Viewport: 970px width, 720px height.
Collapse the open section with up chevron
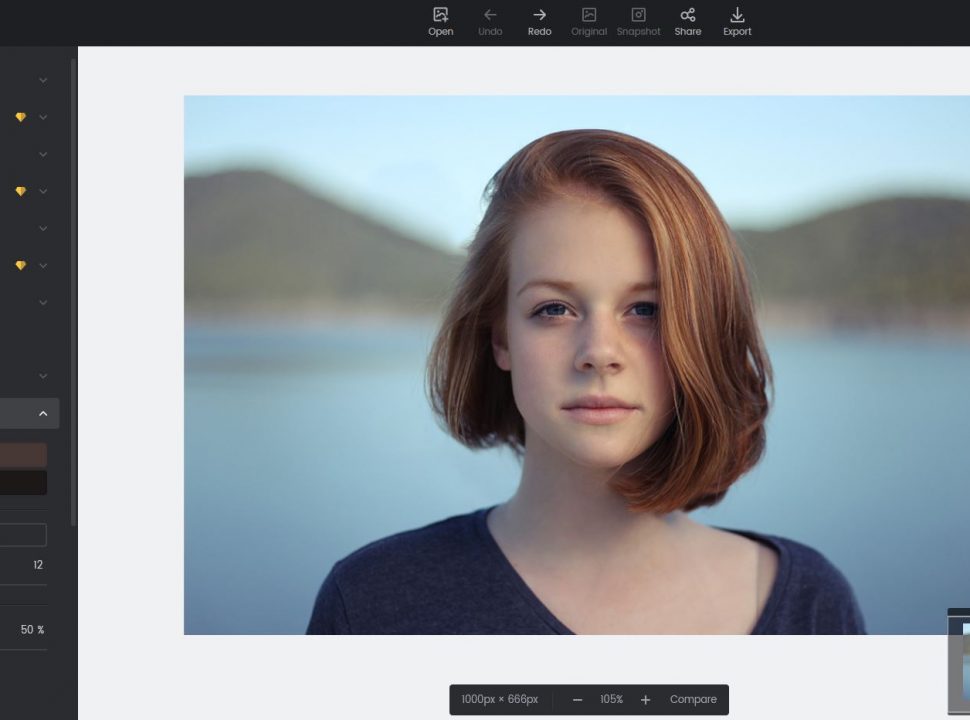pyautogui.click(x=43, y=413)
